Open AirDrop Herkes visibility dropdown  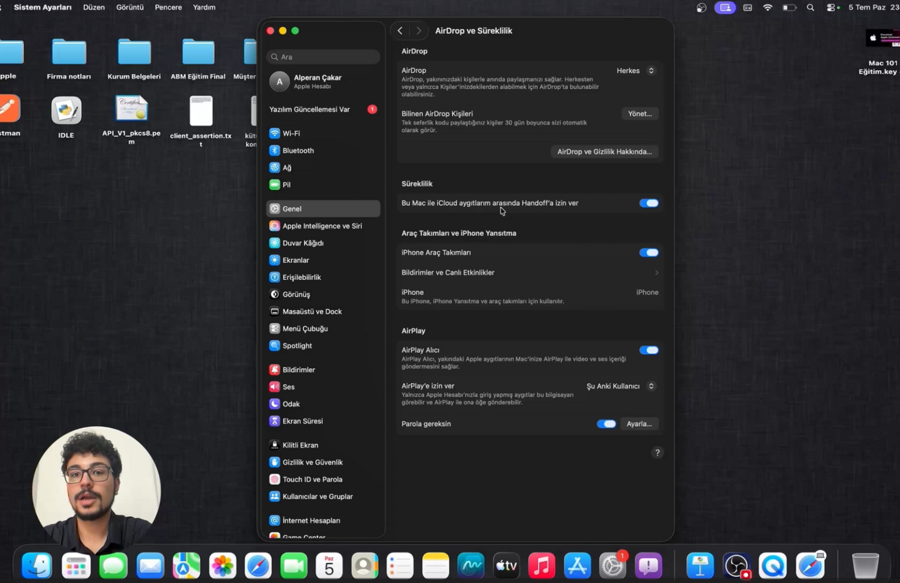coord(635,71)
